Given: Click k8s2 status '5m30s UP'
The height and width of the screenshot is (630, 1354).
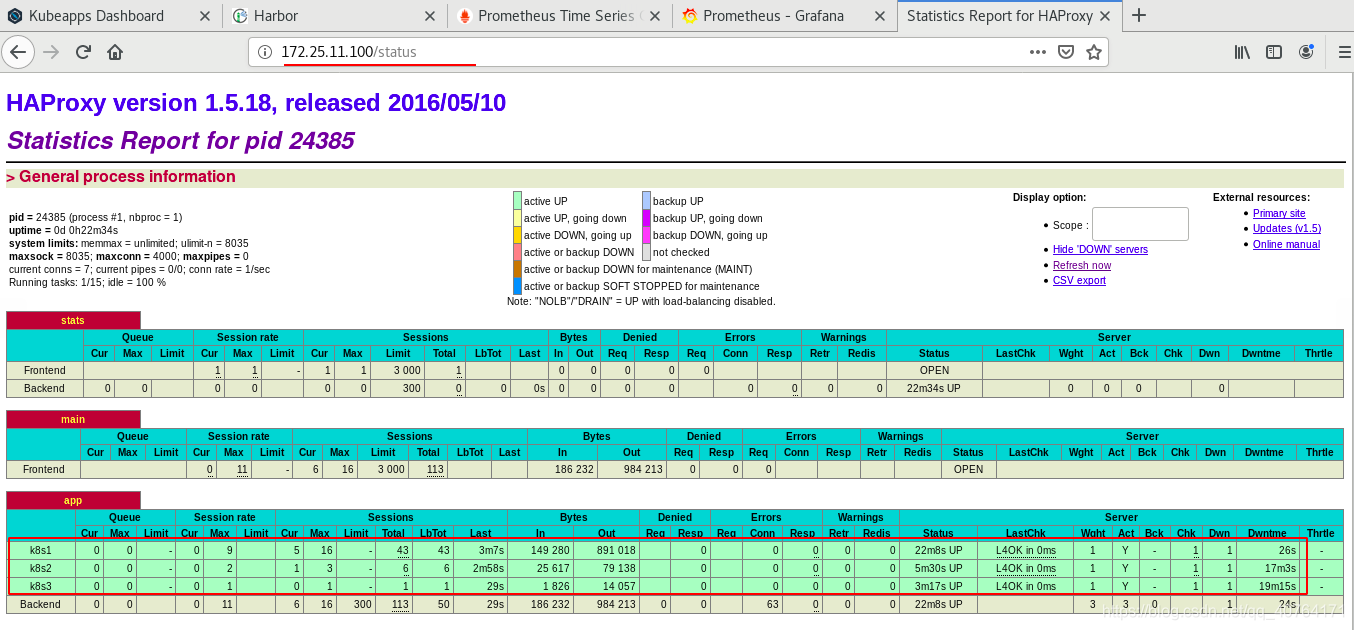Looking at the screenshot, I should pos(938,568).
